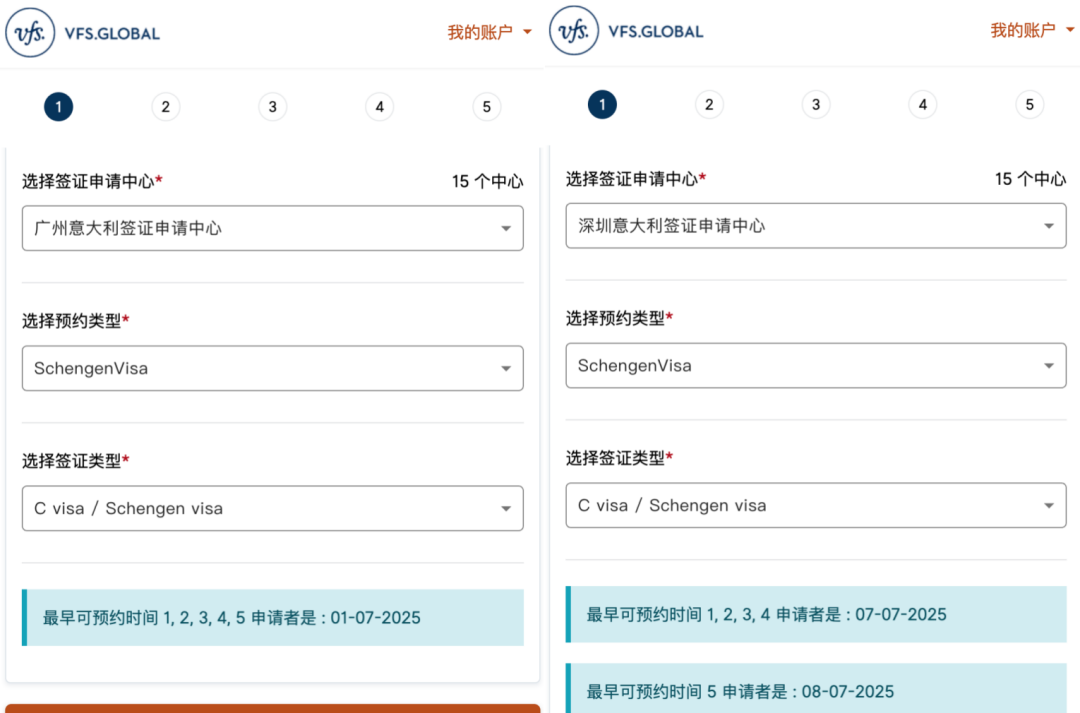1080x713 pixels.
Task: Select step 1 circle in the left progress bar
Action: (58, 106)
